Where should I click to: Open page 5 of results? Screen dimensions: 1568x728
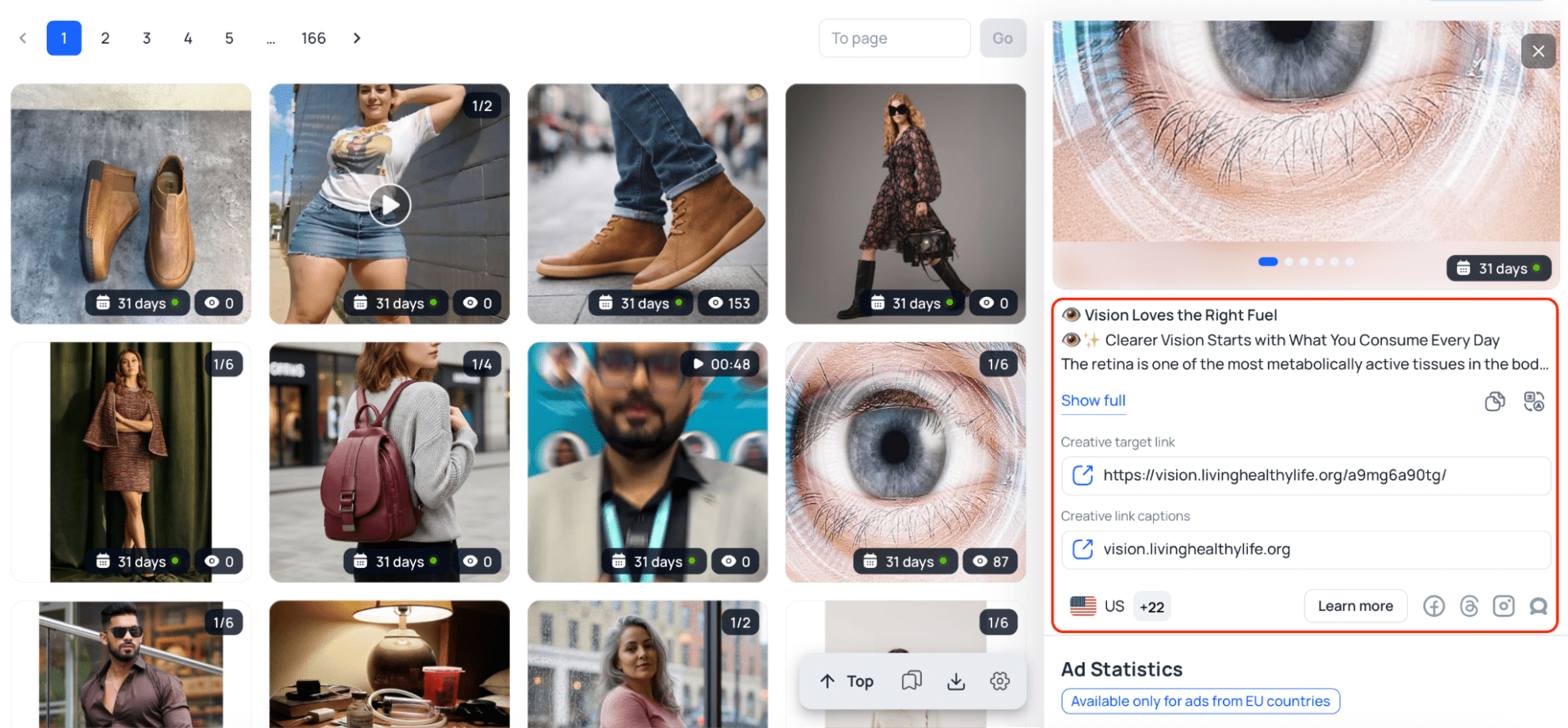coord(229,38)
